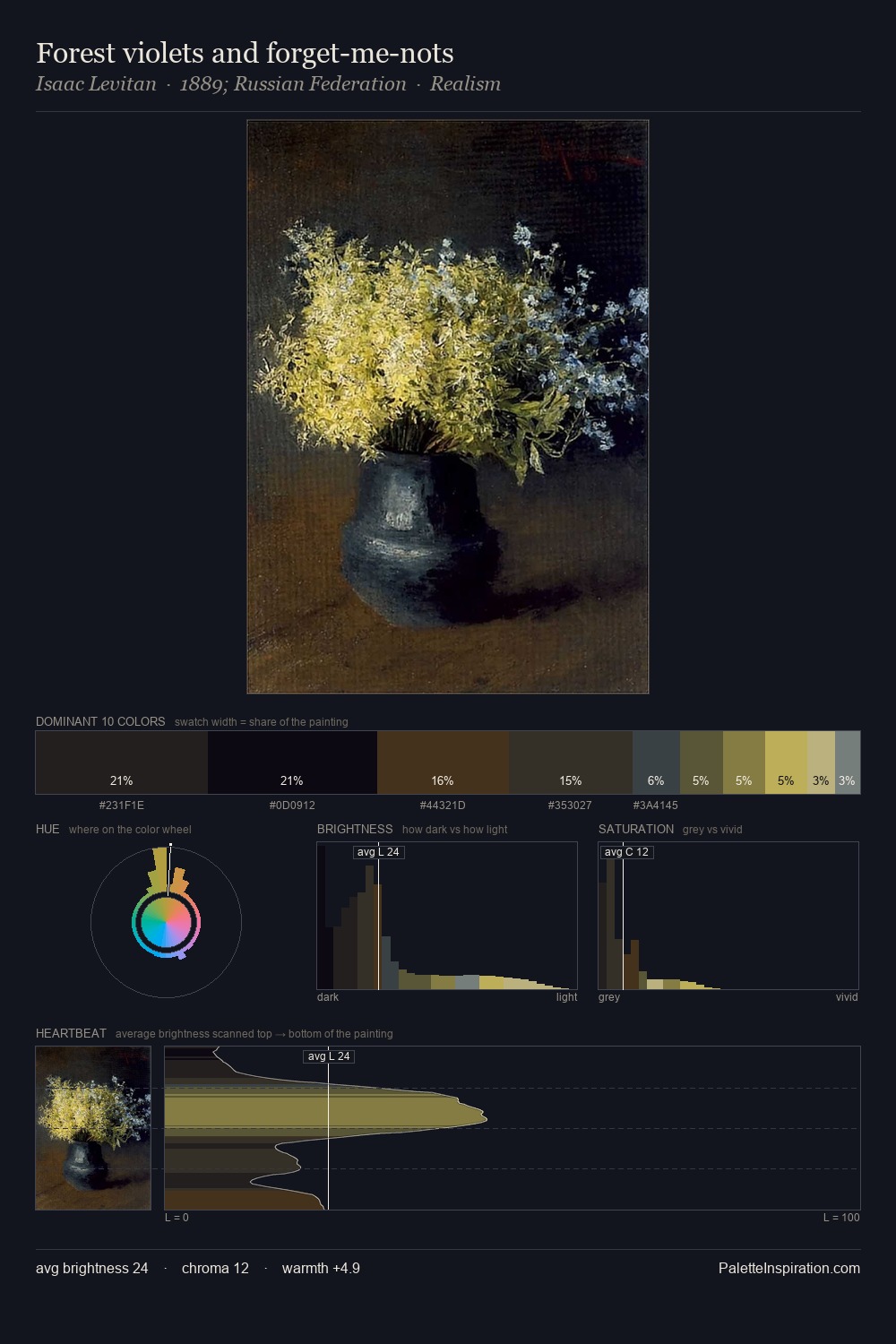Select the near-black swatch #0D0912
Viewport: 896px width, 1344px height.
[x=292, y=762]
